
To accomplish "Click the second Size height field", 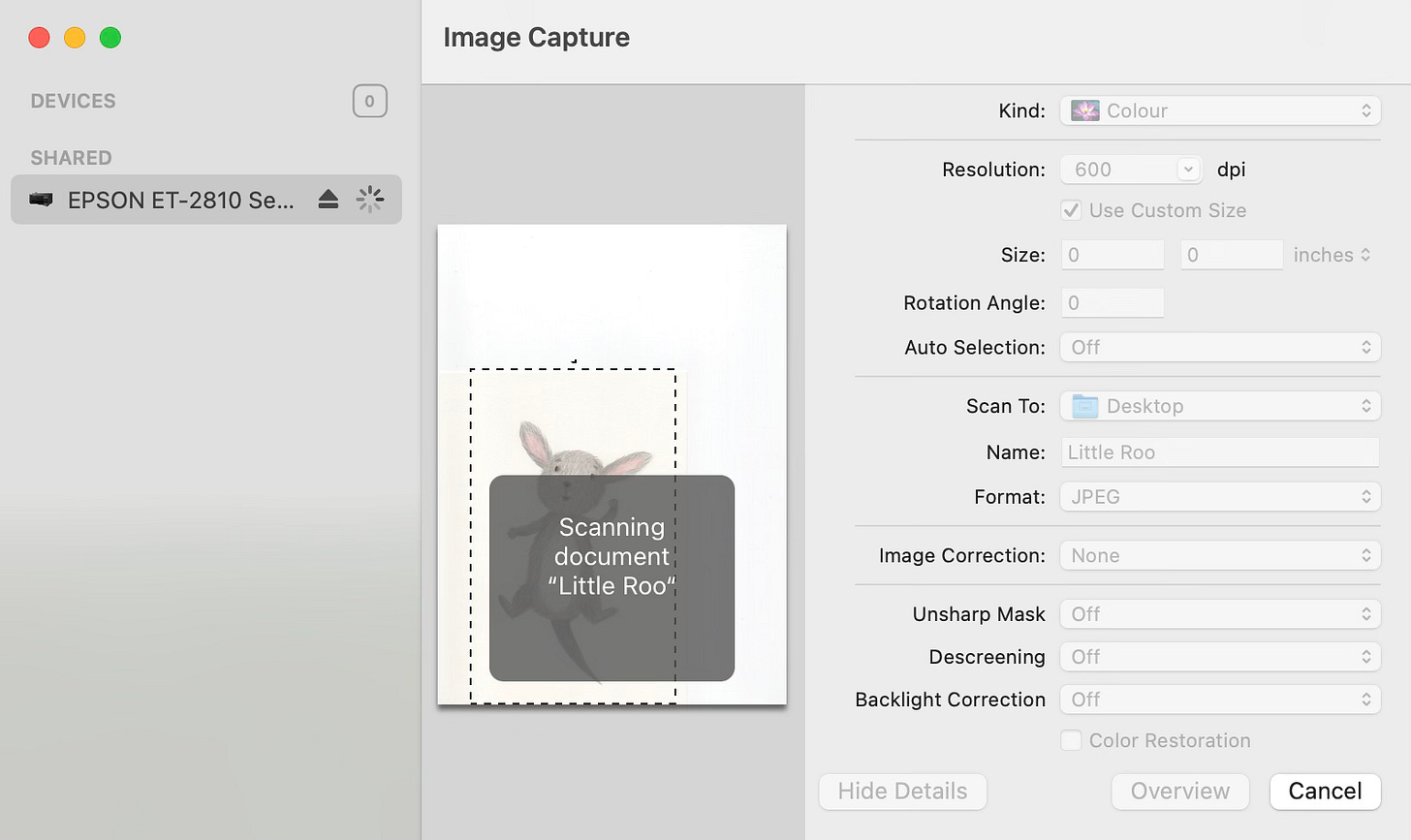I will pyautogui.click(x=1232, y=255).
